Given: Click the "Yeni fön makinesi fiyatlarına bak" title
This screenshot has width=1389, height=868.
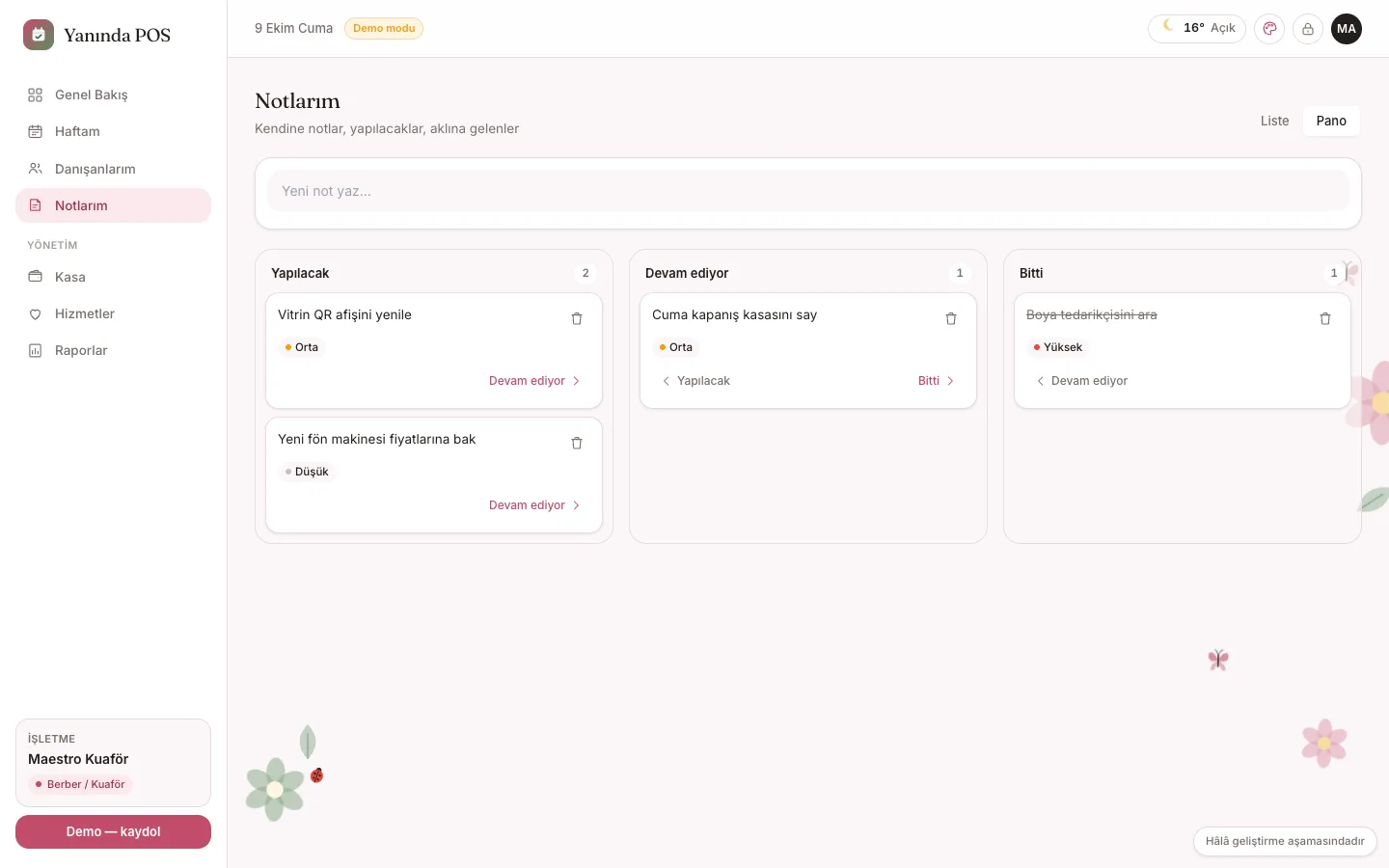Looking at the screenshot, I should pyautogui.click(x=376, y=439).
